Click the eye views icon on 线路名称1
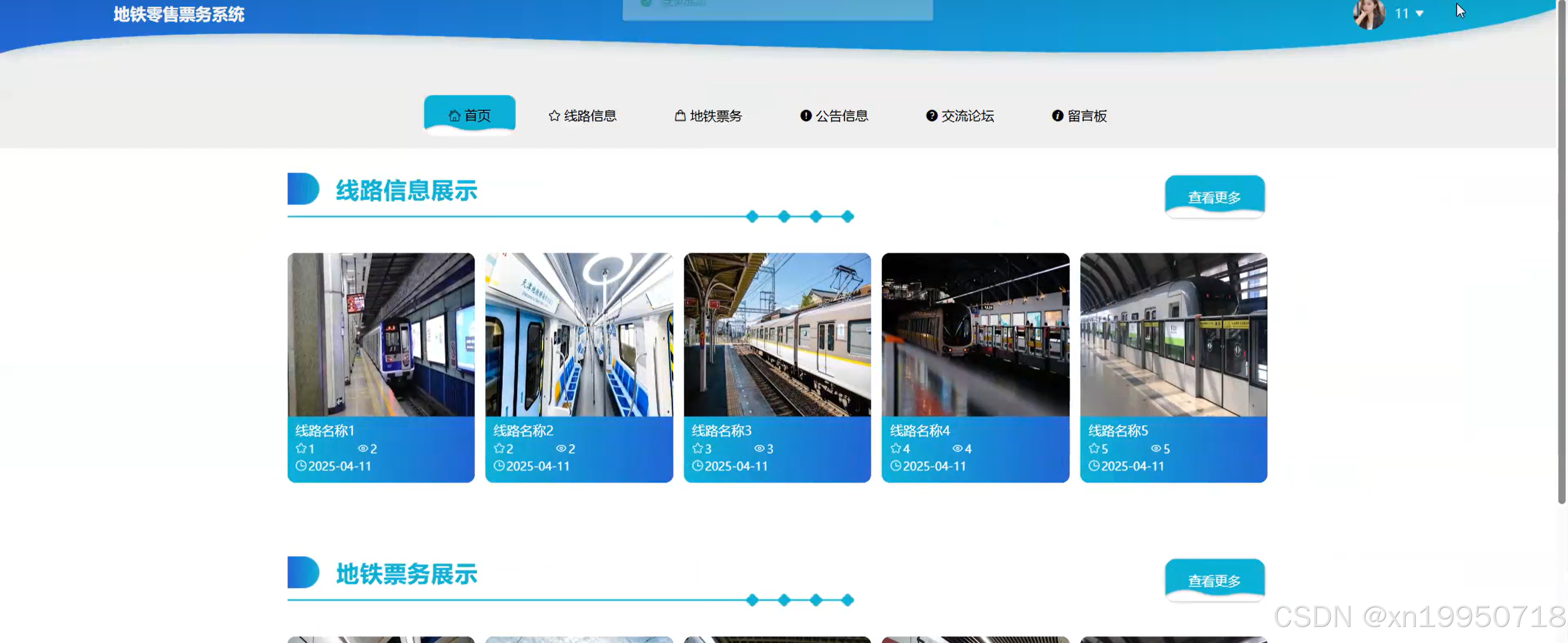1568x643 pixels. [363, 448]
